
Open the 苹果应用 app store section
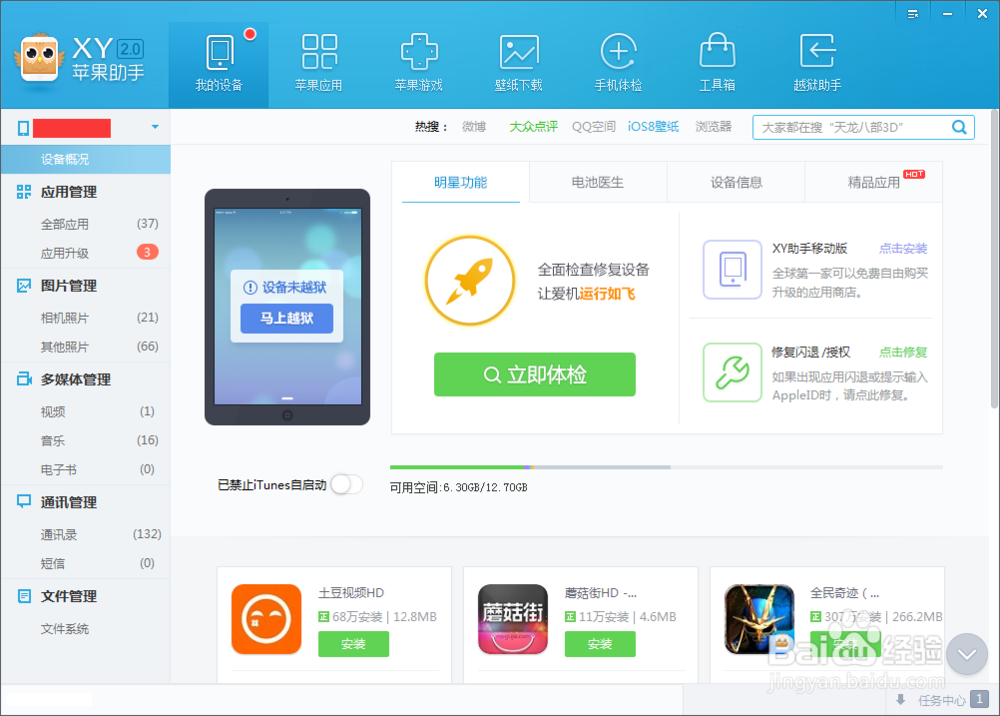[319, 60]
